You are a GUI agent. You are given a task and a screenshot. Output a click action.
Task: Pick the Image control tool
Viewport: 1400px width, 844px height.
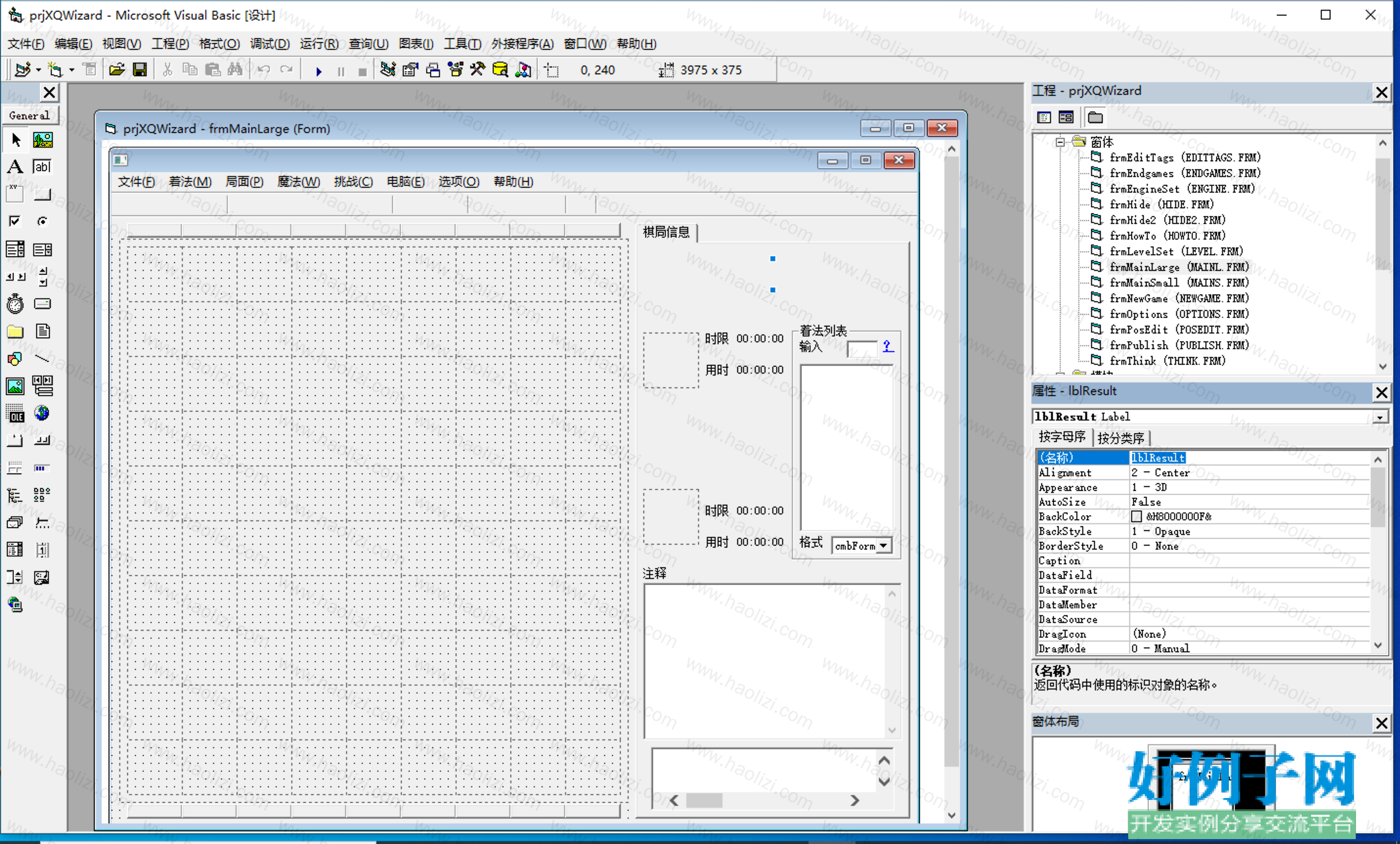pos(15,386)
